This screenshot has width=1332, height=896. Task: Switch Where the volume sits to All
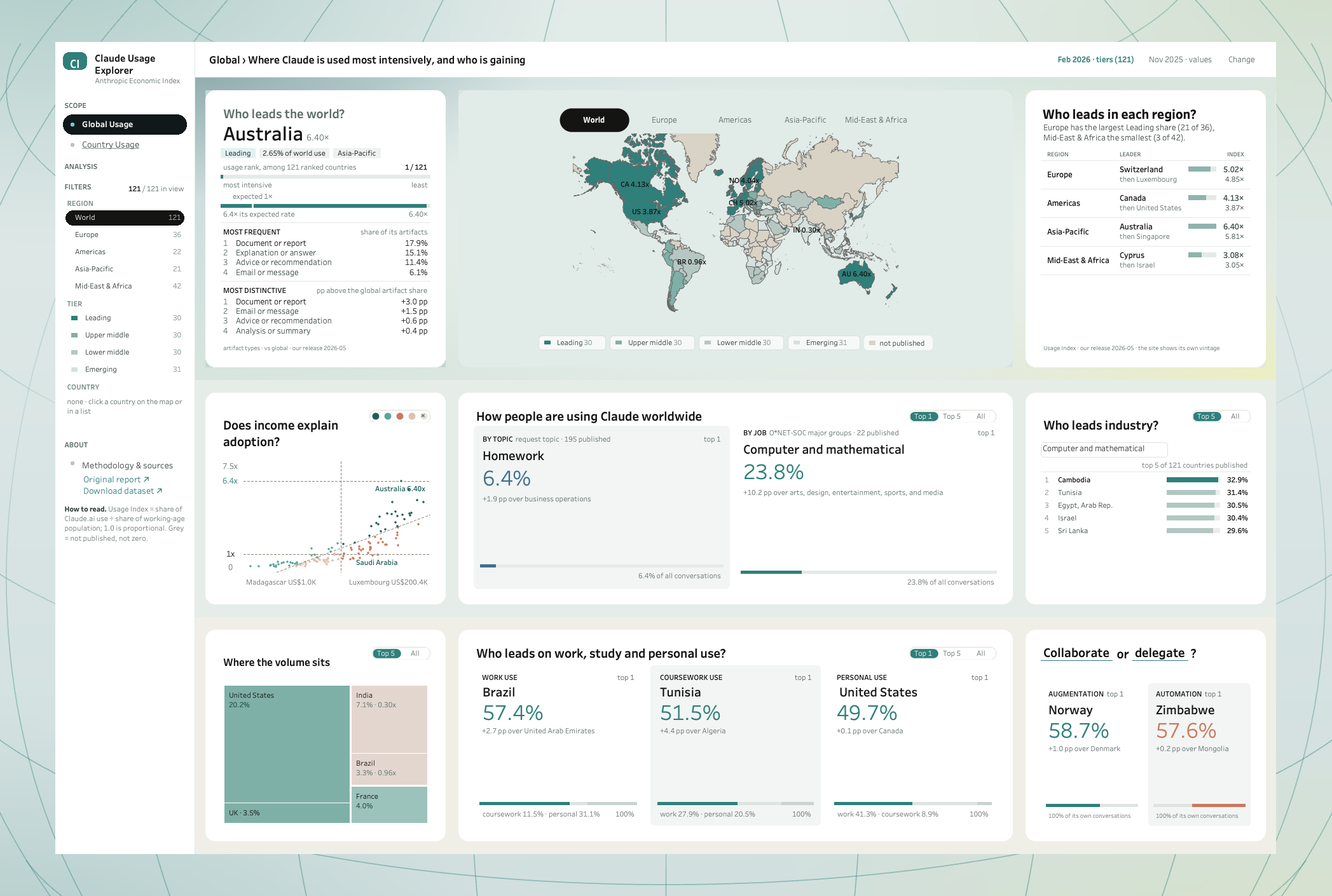pos(415,653)
